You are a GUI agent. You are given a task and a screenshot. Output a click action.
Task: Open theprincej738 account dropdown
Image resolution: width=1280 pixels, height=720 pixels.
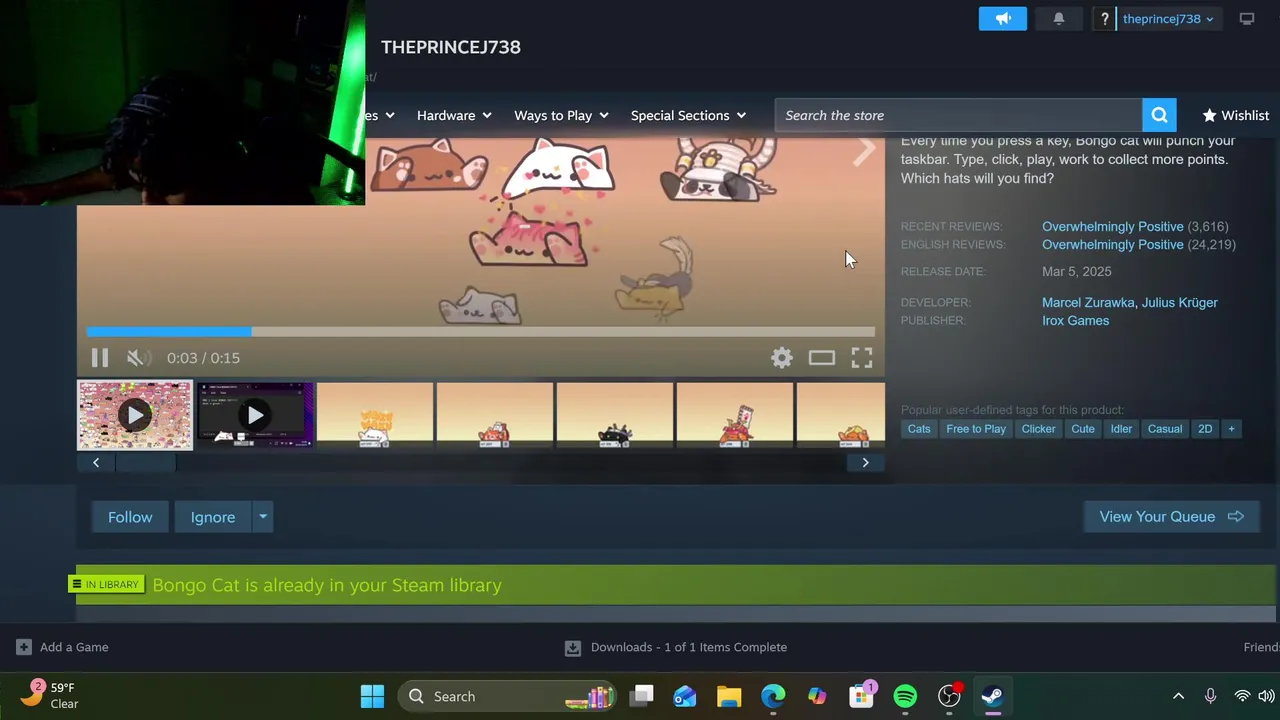[1168, 19]
